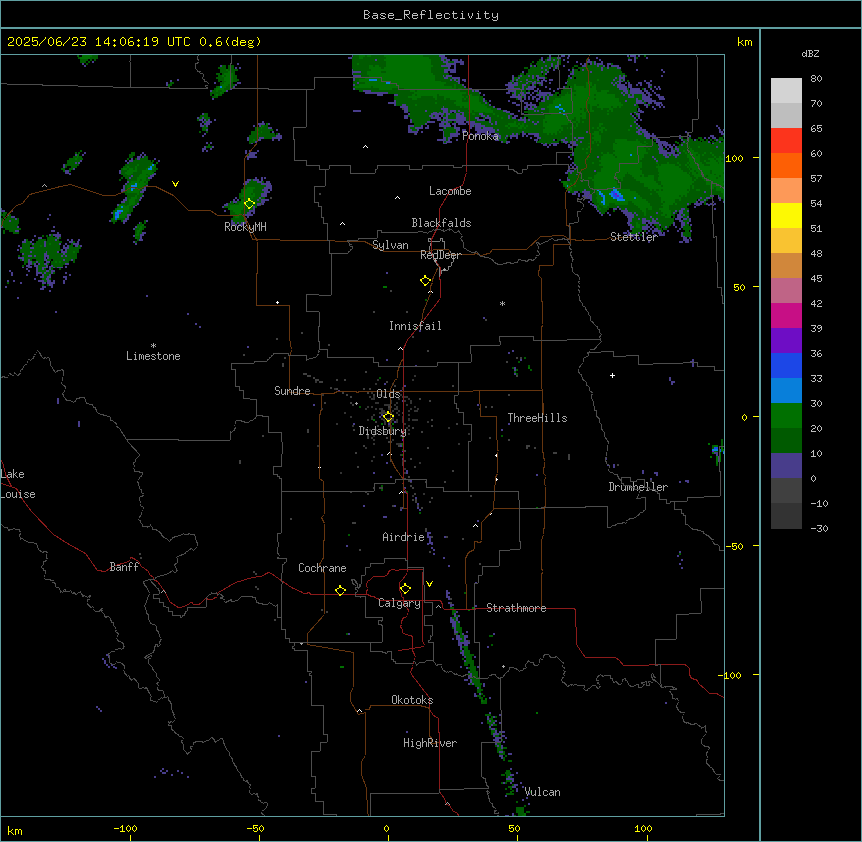
Task: Select the HighRiver label
Action: click(x=430, y=743)
